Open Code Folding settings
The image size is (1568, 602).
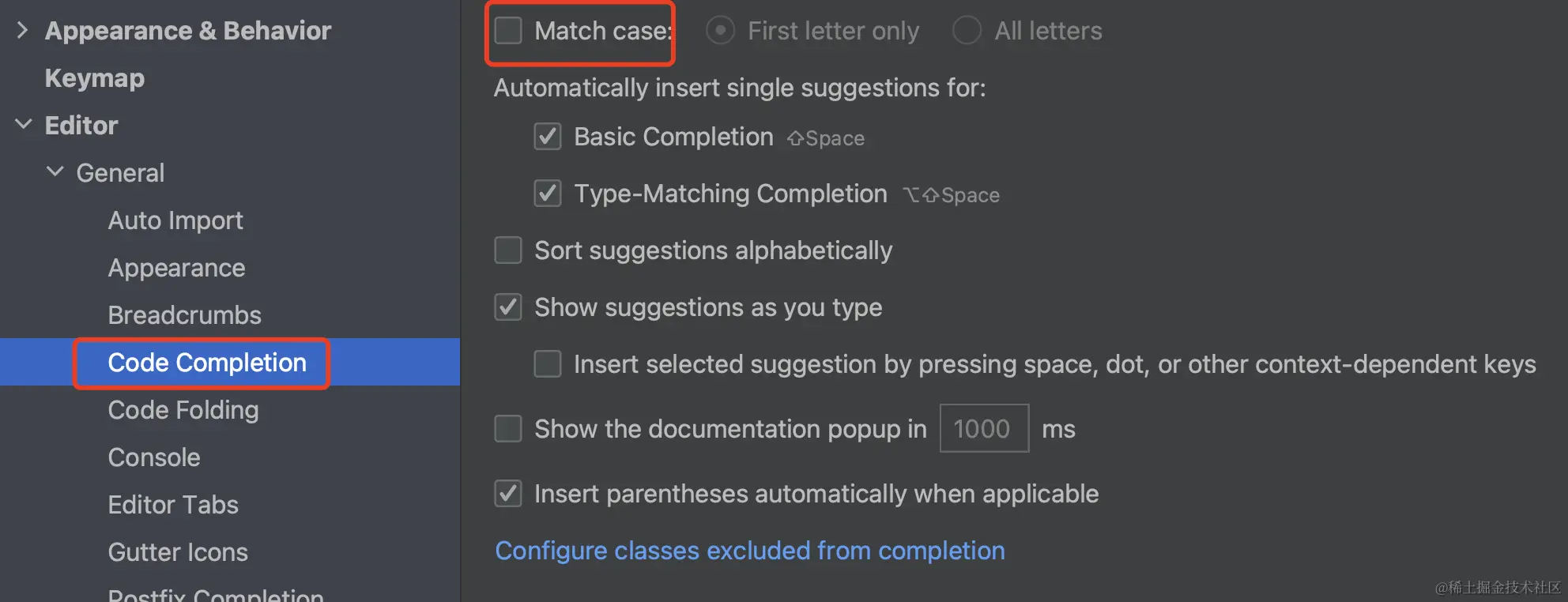pos(183,410)
